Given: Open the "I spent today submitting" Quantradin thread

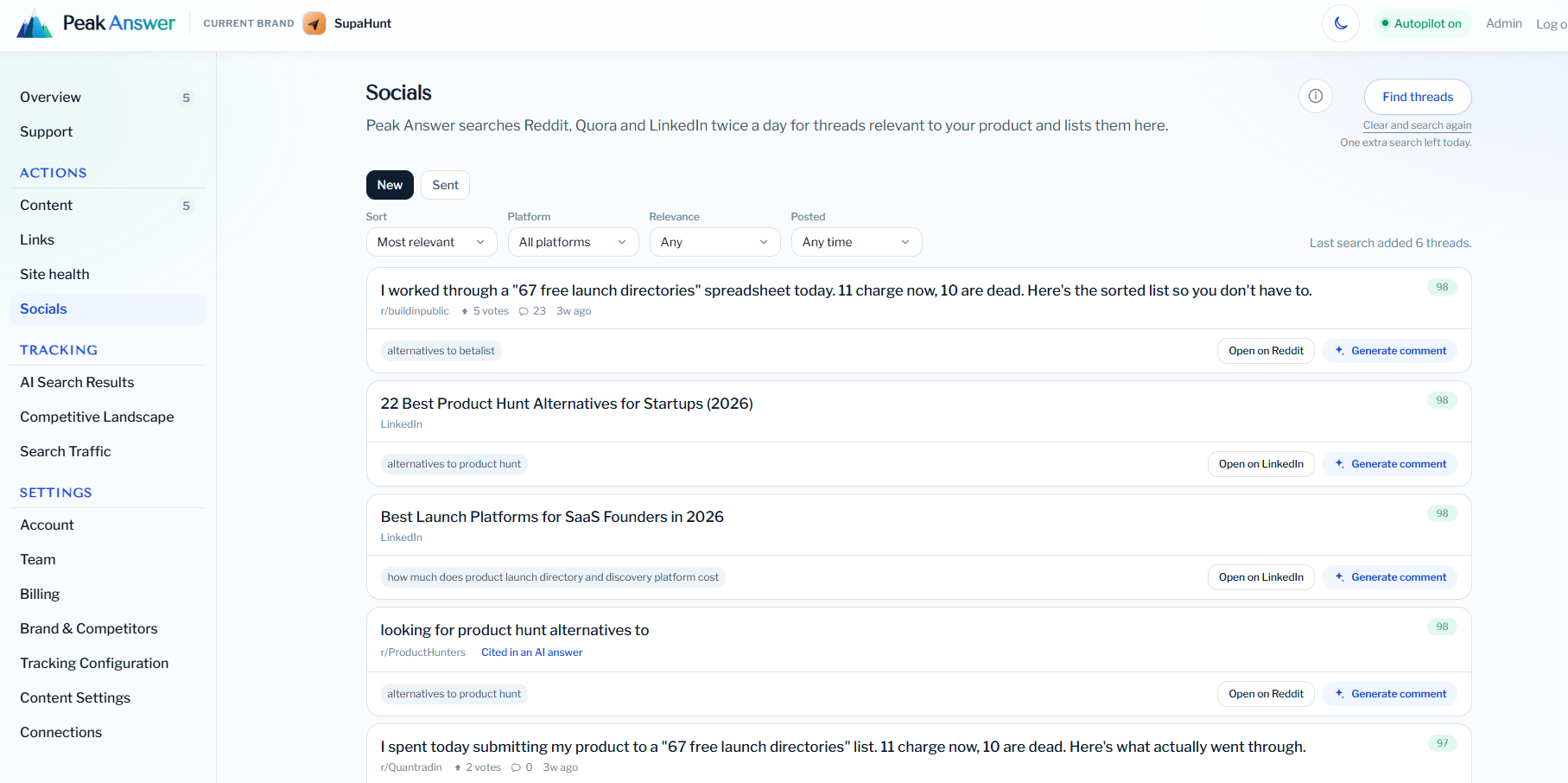Looking at the screenshot, I should pyautogui.click(x=843, y=747).
